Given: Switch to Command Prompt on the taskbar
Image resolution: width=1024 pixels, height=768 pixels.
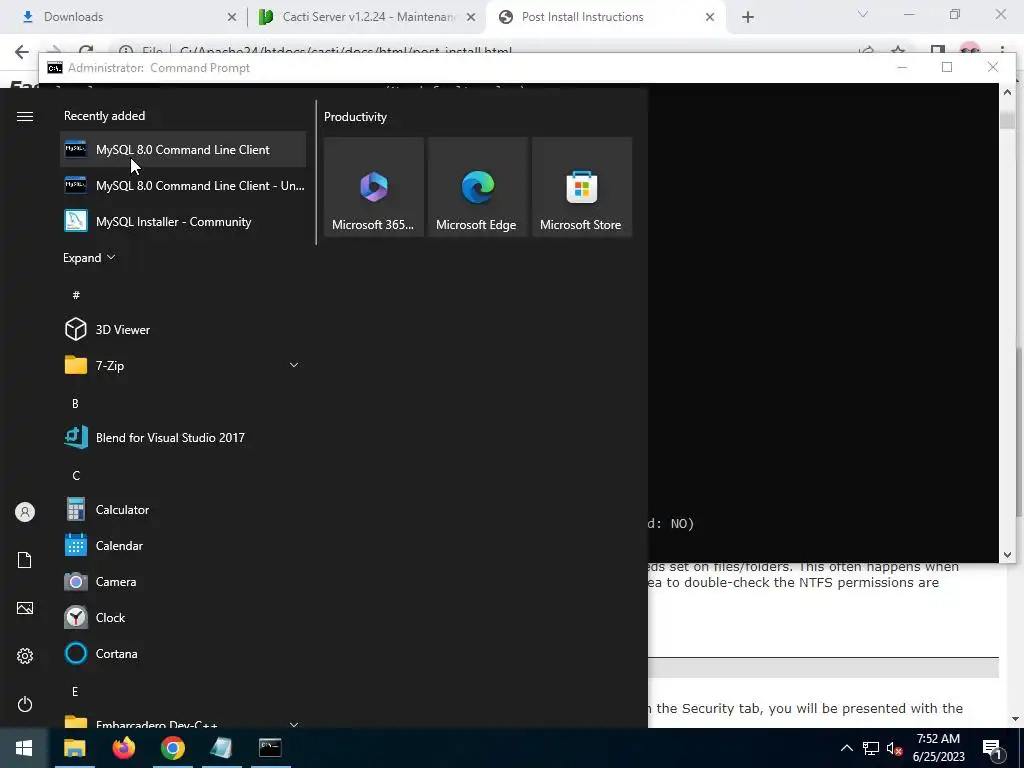Looking at the screenshot, I should [x=270, y=748].
